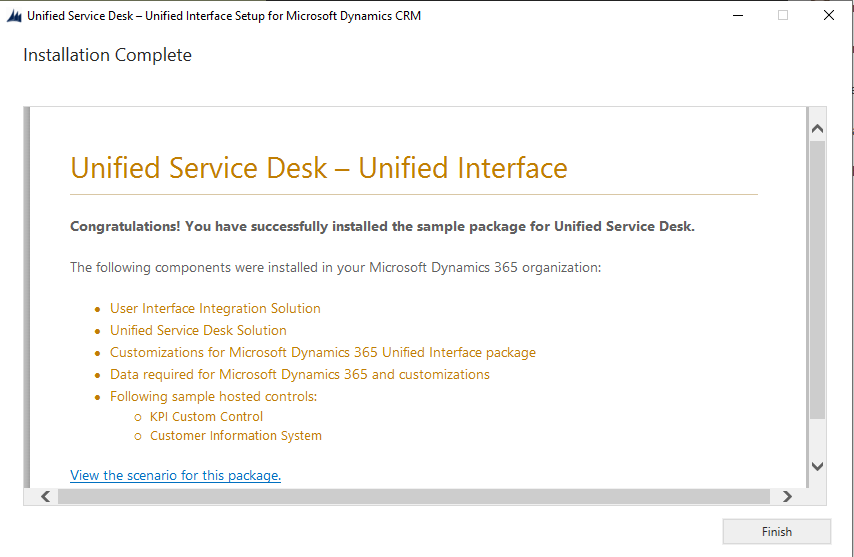Click the horizontal scrollbar left arrow

click(45, 496)
